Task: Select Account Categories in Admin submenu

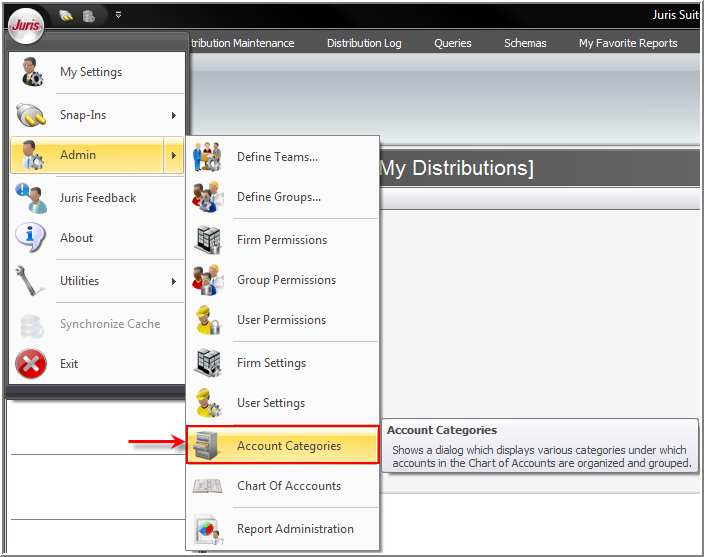Action: coord(288,446)
